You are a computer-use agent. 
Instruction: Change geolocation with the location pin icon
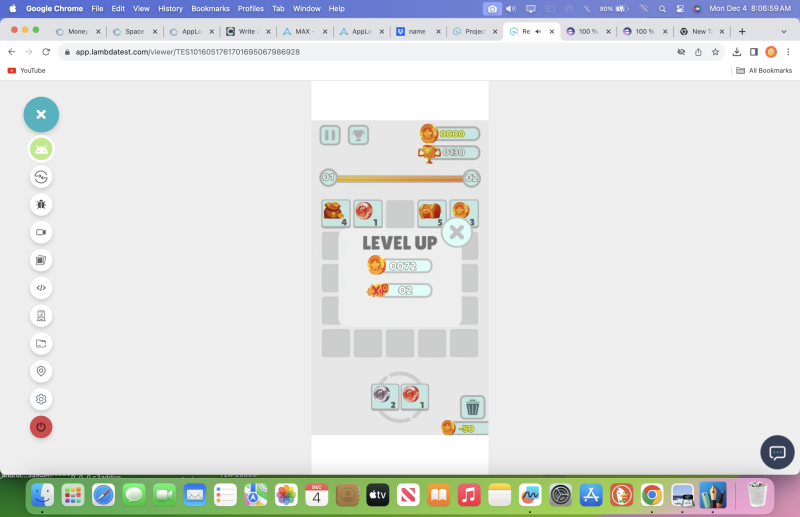tap(41, 371)
